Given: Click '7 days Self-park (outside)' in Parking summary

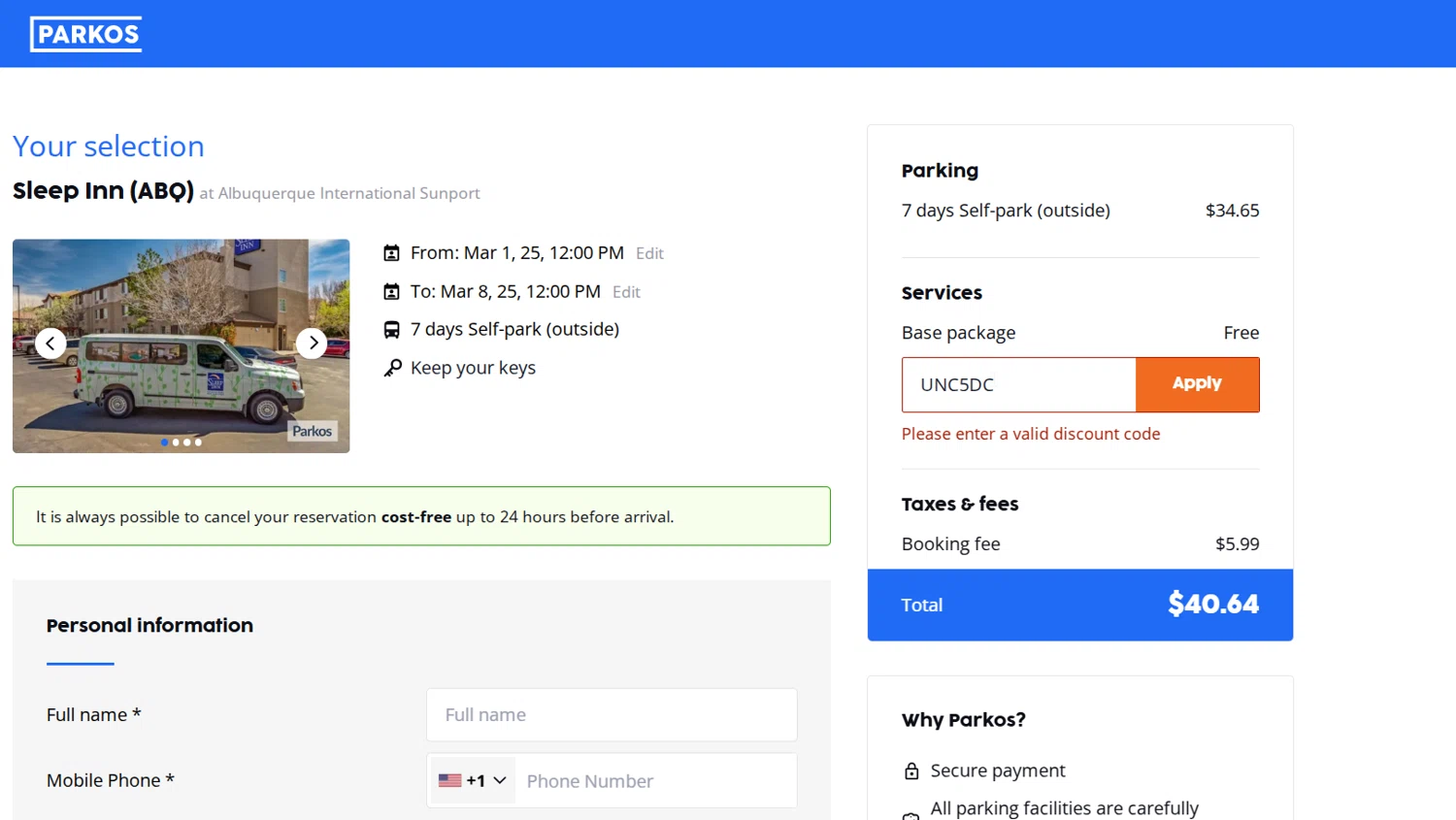Looking at the screenshot, I should pos(1006,211).
